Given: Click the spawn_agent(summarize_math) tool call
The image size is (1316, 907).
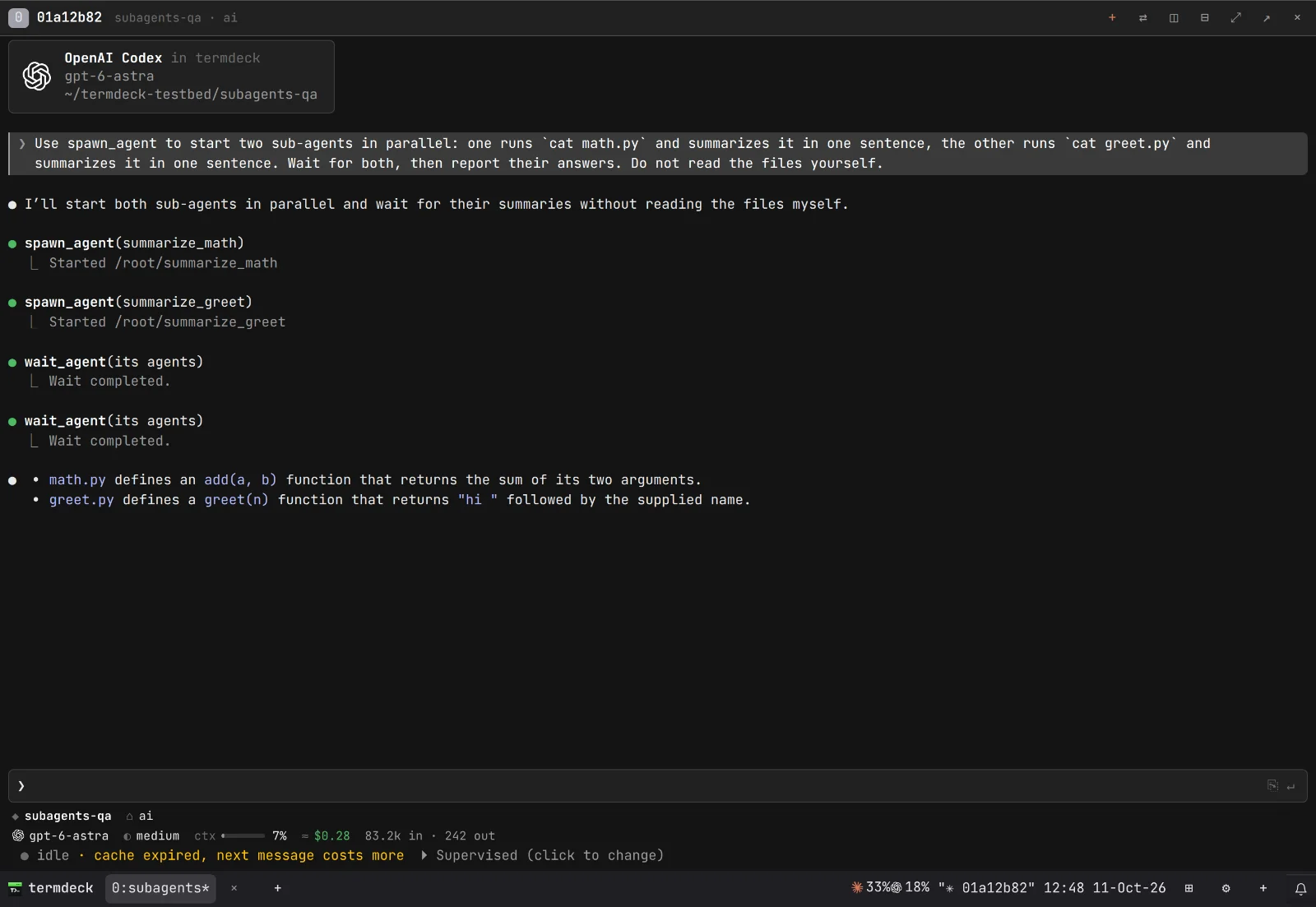Looking at the screenshot, I should [134, 243].
